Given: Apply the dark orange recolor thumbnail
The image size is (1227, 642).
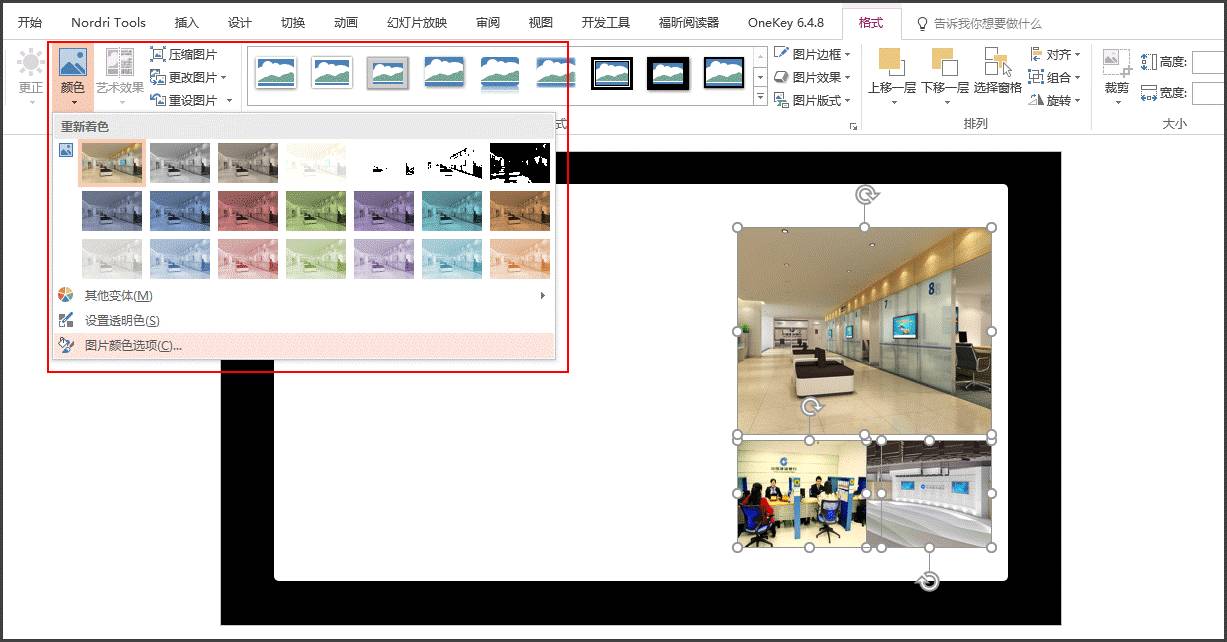Looking at the screenshot, I should click(x=521, y=210).
